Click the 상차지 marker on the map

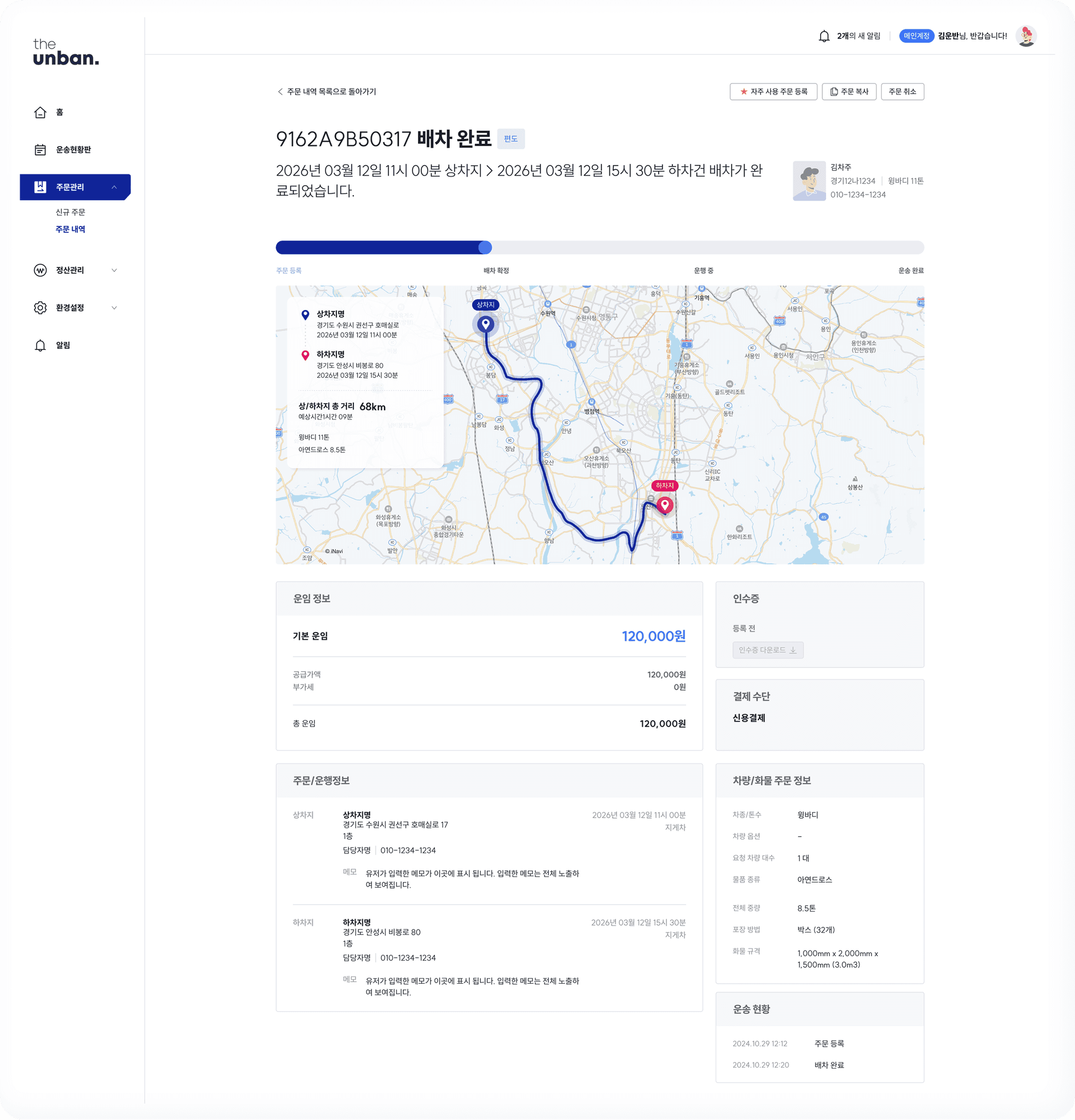pyautogui.click(x=486, y=323)
